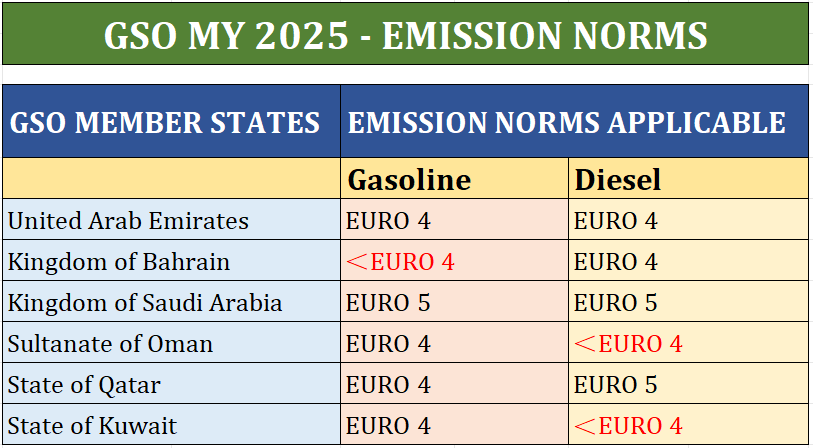This screenshot has height=448, width=813.
Task: Click Oman's red <EURO 4 diesel cell
Action: pos(689,342)
